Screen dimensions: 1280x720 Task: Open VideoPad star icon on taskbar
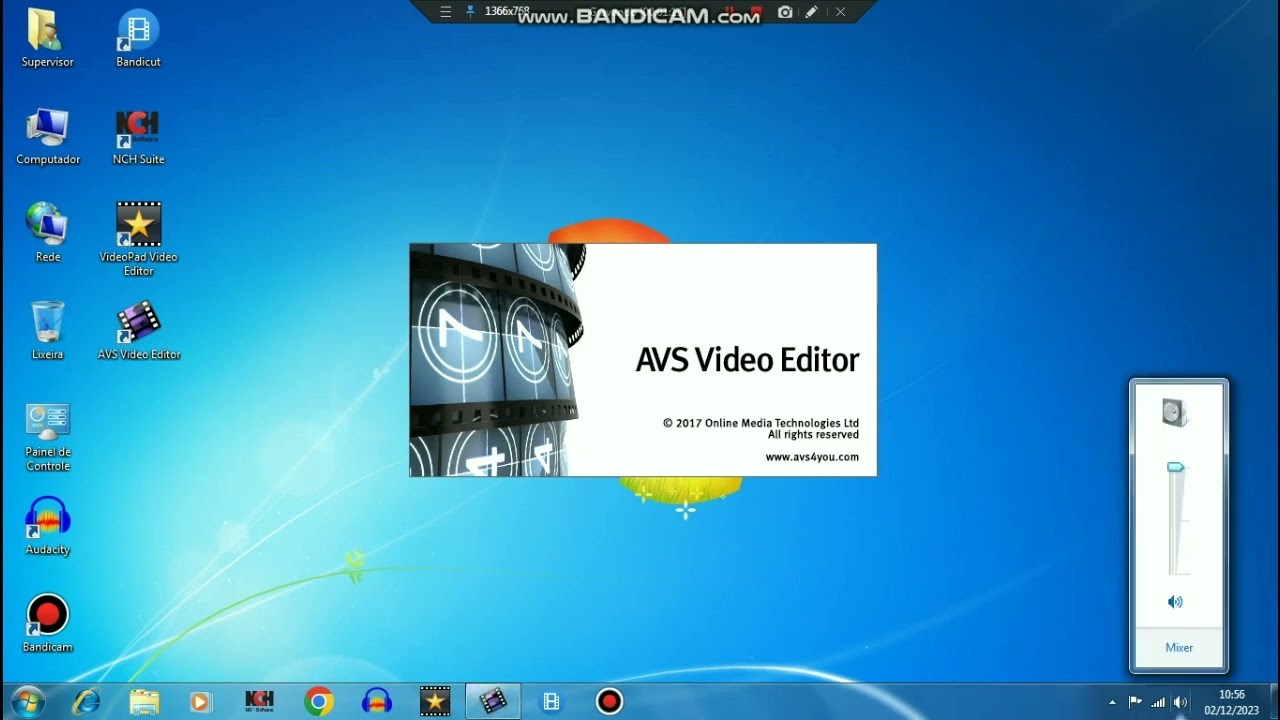tap(435, 702)
